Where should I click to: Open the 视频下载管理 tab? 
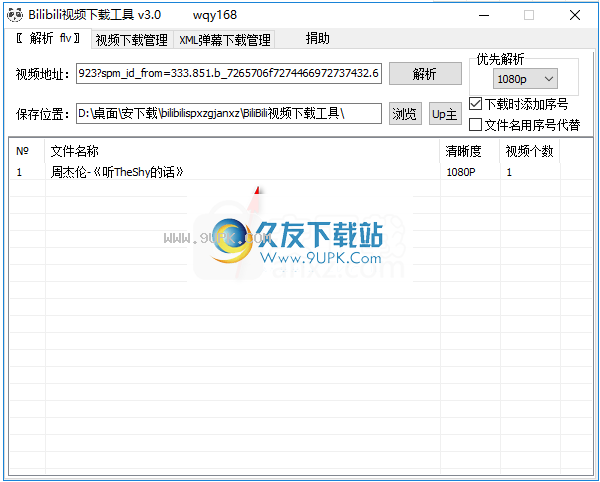(x=132, y=39)
